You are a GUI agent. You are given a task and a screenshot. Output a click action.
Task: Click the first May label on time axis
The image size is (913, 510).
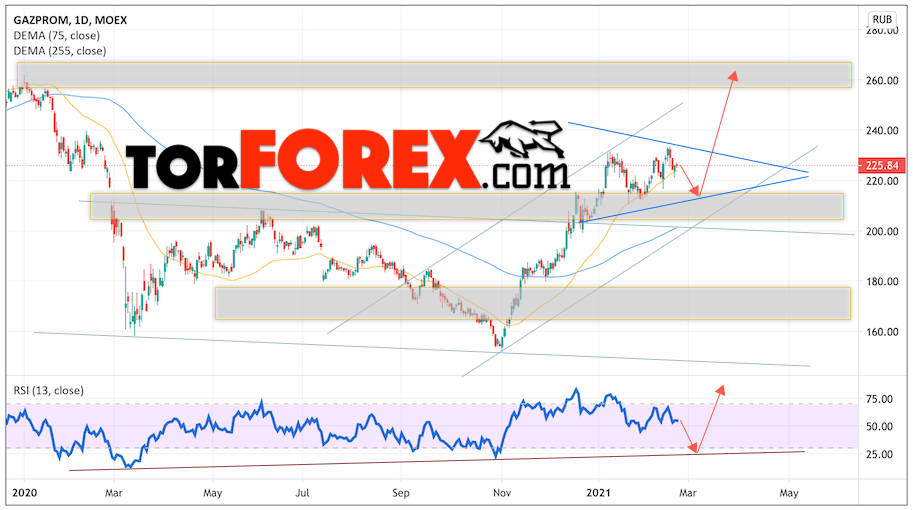click(213, 493)
